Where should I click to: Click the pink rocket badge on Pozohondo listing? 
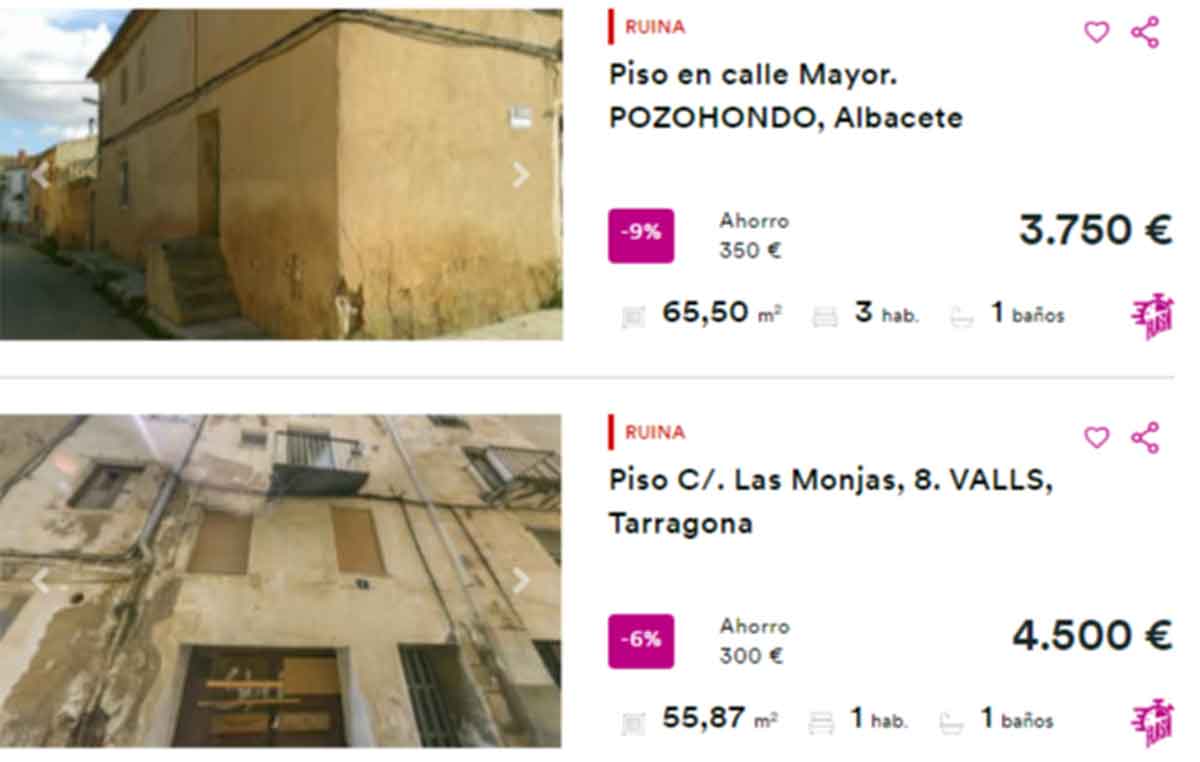1152,316
